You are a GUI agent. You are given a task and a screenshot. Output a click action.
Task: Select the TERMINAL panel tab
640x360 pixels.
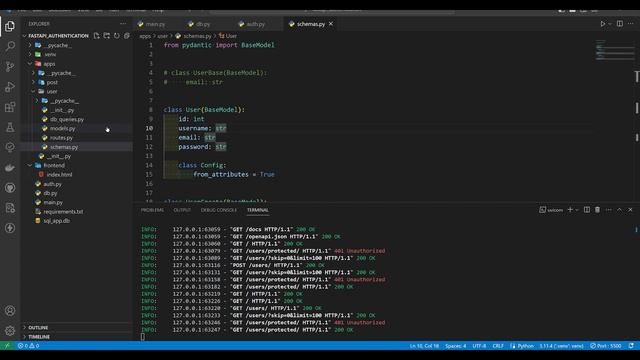coord(258,210)
